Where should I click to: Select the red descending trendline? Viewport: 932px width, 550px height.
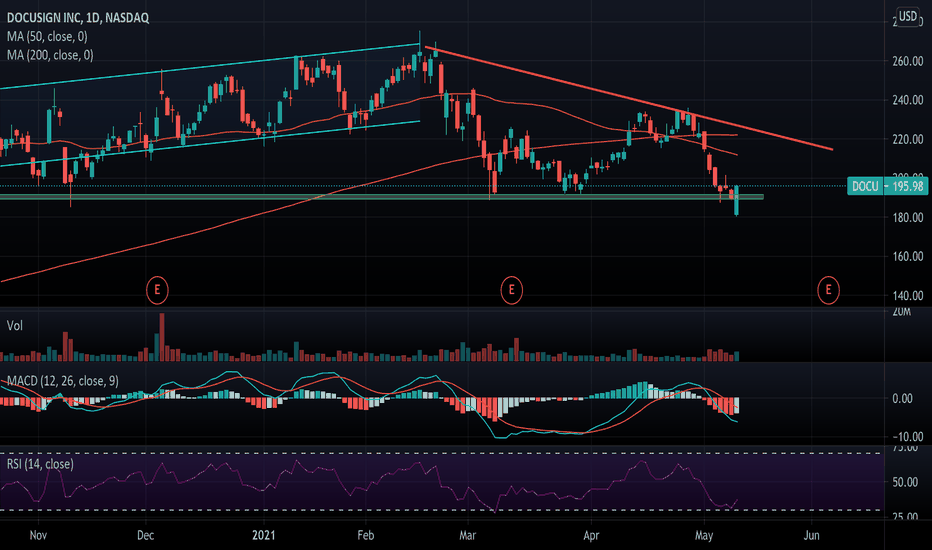click(629, 99)
